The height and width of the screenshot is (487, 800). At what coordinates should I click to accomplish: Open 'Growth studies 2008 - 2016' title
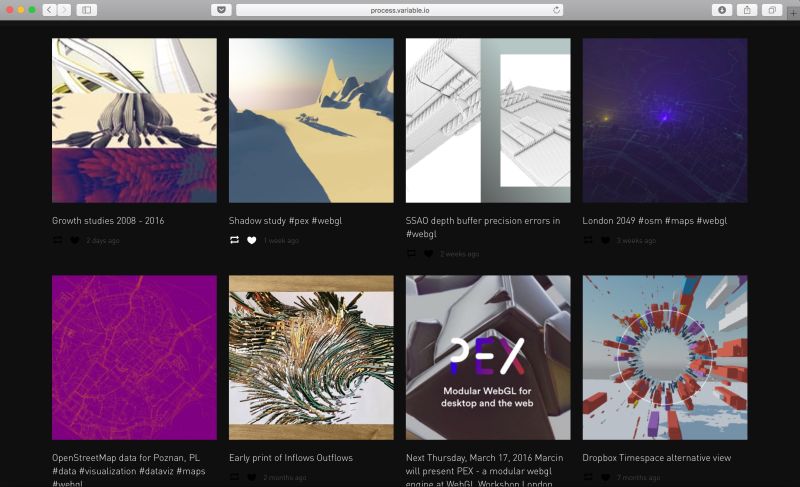coord(108,220)
